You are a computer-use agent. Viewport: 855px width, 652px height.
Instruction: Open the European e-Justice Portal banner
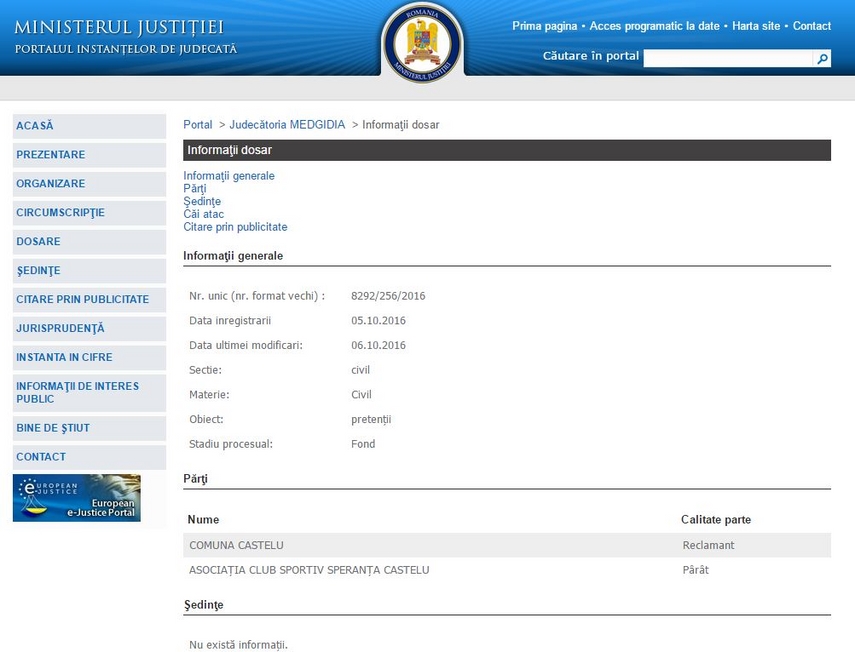77,498
